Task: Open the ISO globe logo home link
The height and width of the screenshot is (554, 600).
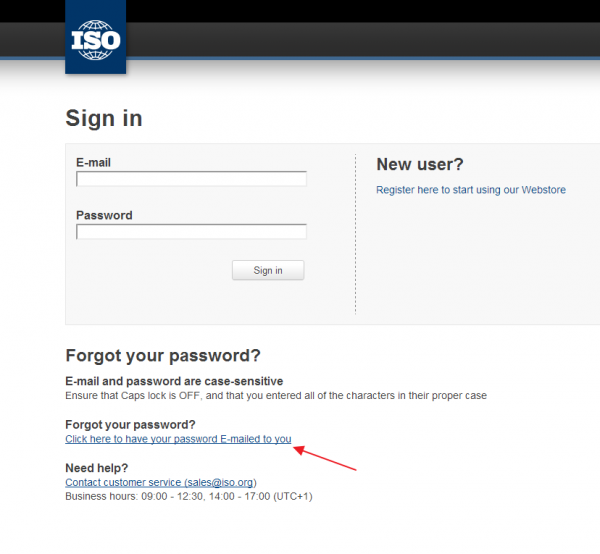Action: [x=95, y=37]
